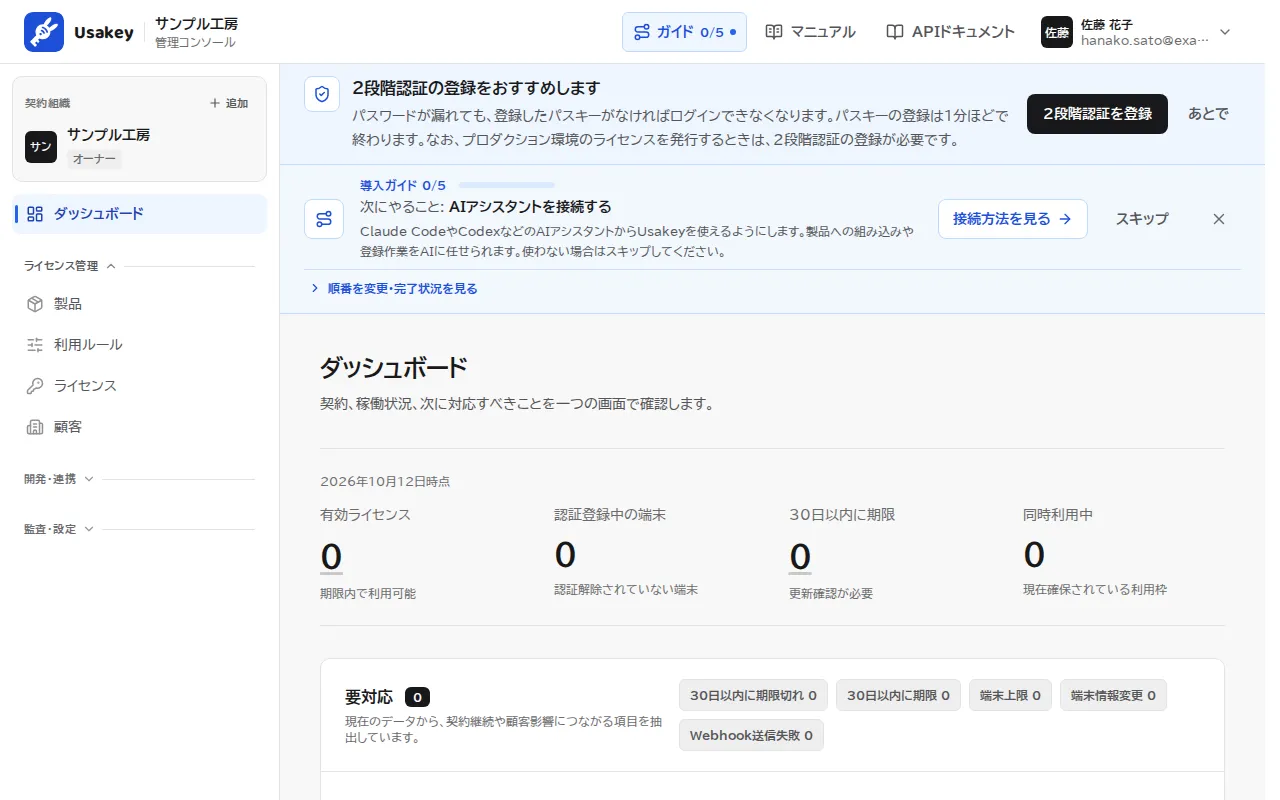
Task: Click the 導入ガイド progress bar
Action: tap(506, 185)
